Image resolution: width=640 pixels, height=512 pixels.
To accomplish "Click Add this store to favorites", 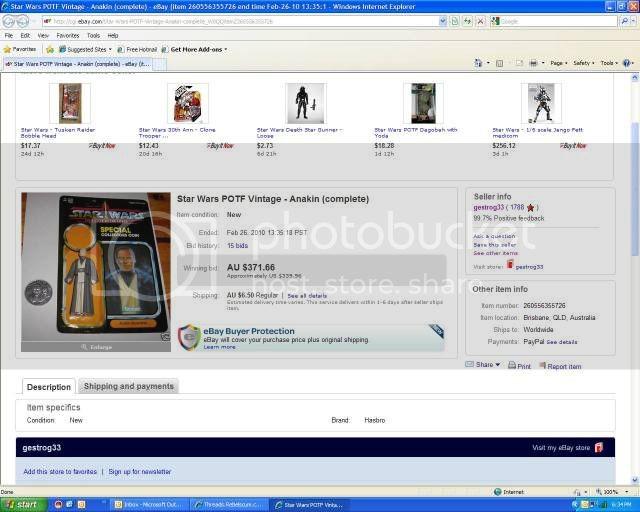I will (60, 472).
